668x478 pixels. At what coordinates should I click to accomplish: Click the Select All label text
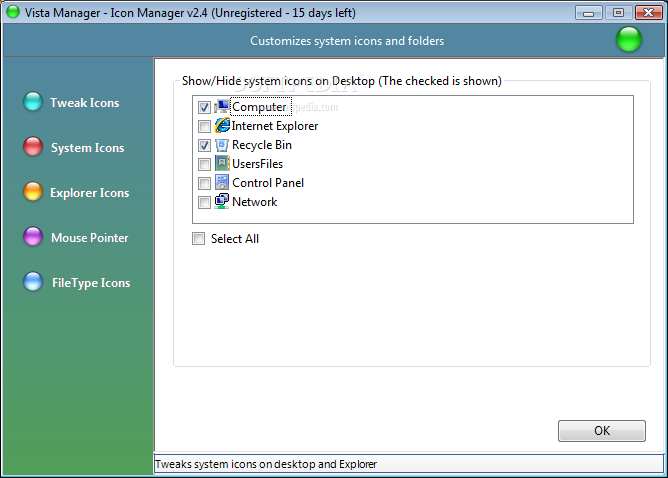click(235, 239)
